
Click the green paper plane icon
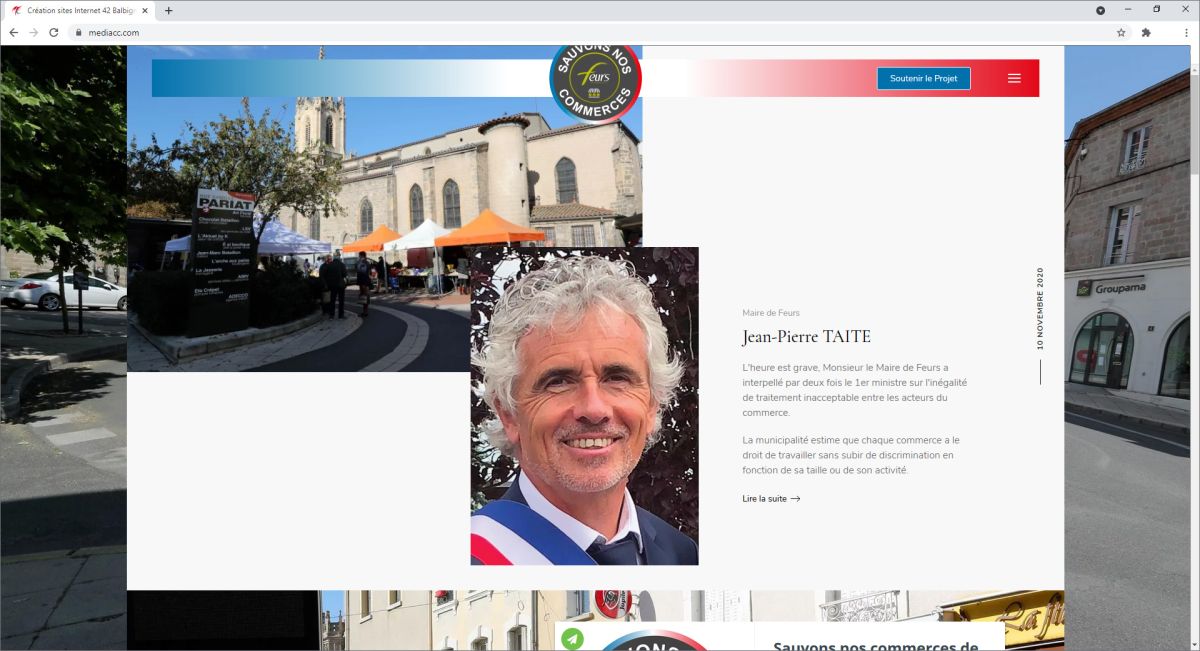(x=572, y=638)
